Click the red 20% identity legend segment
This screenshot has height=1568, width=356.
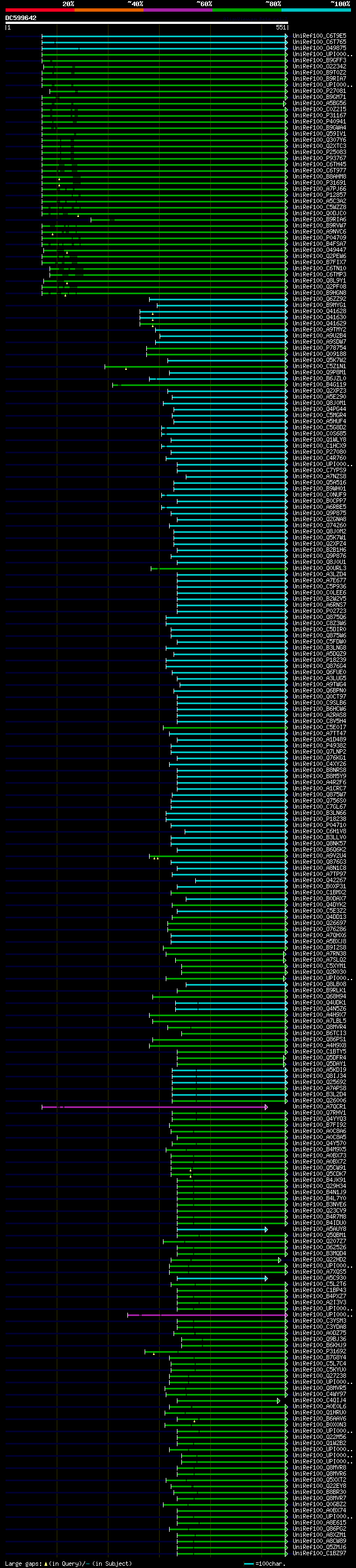pyautogui.click(x=39, y=10)
